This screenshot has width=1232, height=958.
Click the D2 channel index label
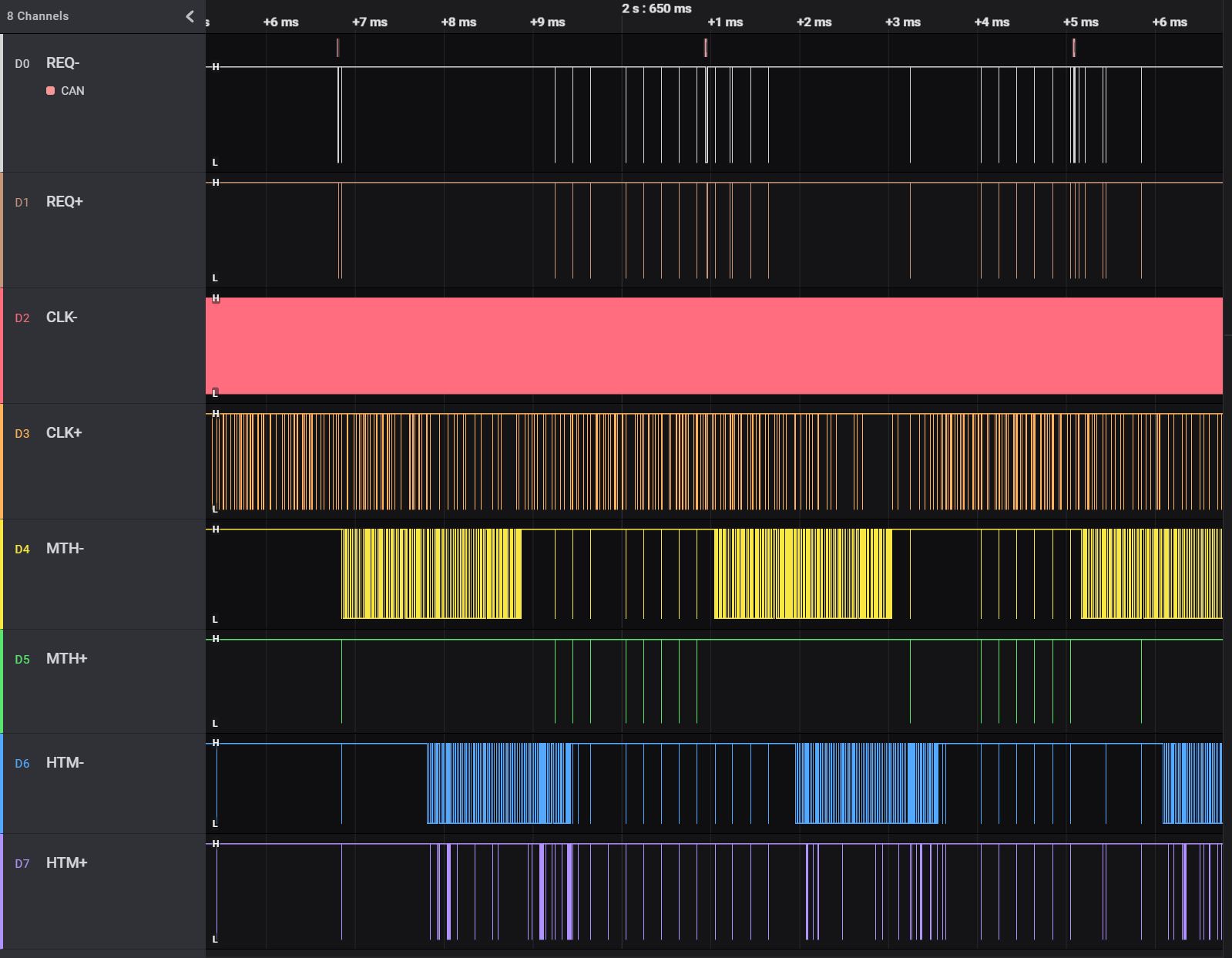[22, 318]
